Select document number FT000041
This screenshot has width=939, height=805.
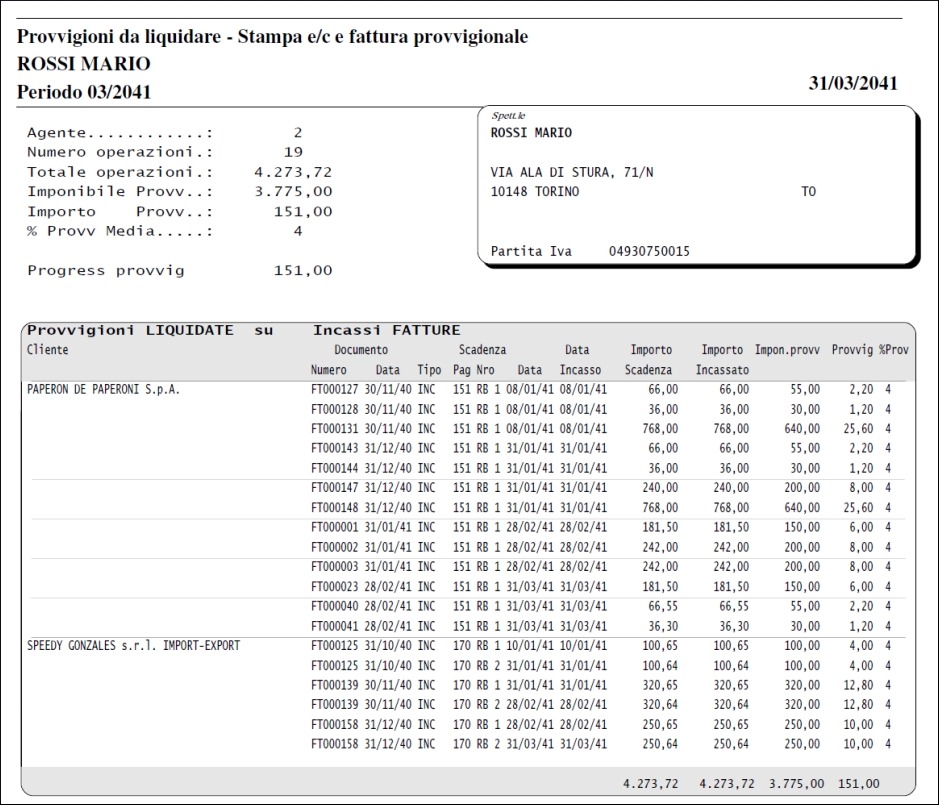point(334,626)
